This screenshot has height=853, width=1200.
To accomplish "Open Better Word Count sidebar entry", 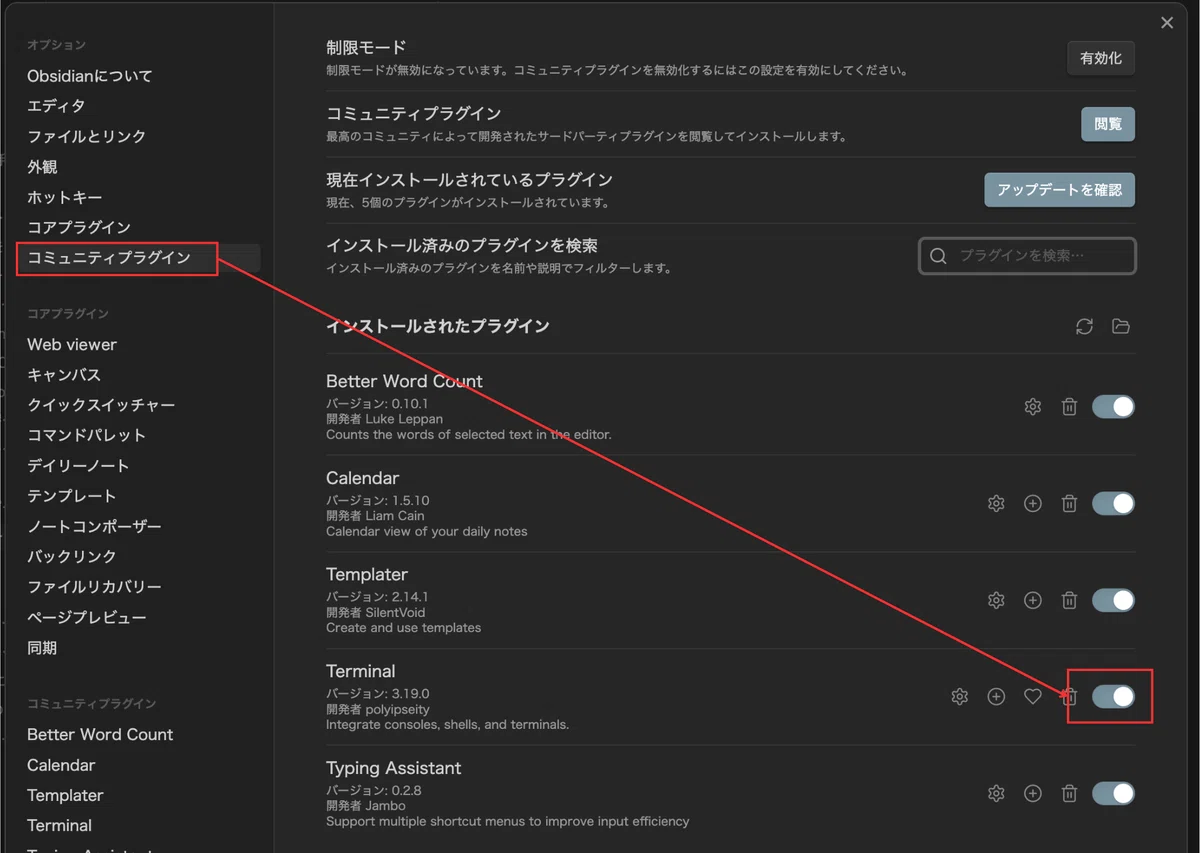I will click(100, 734).
